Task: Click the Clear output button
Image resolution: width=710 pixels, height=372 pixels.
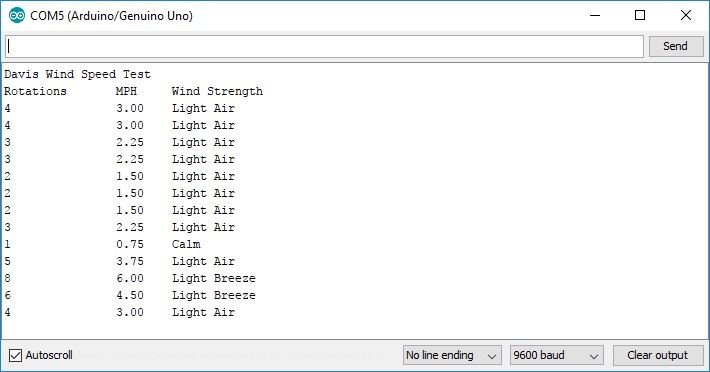Action: tap(657, 355)
